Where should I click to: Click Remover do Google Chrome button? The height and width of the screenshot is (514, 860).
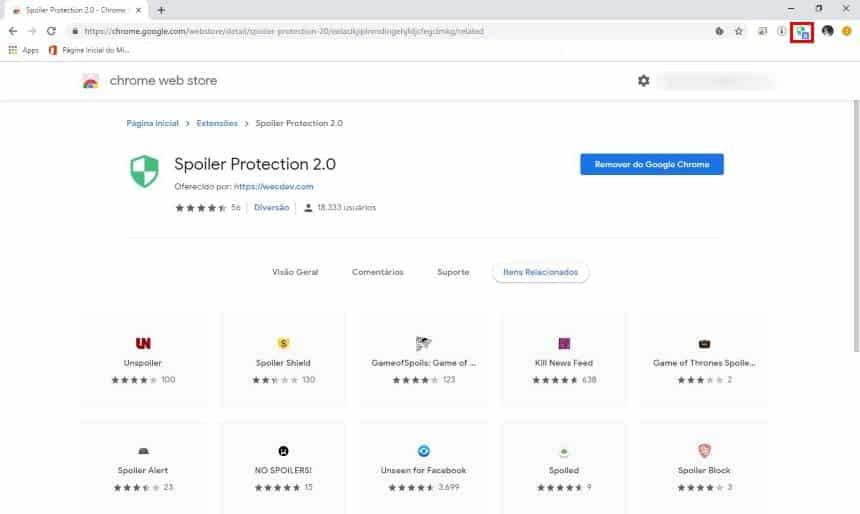[652, 164]
